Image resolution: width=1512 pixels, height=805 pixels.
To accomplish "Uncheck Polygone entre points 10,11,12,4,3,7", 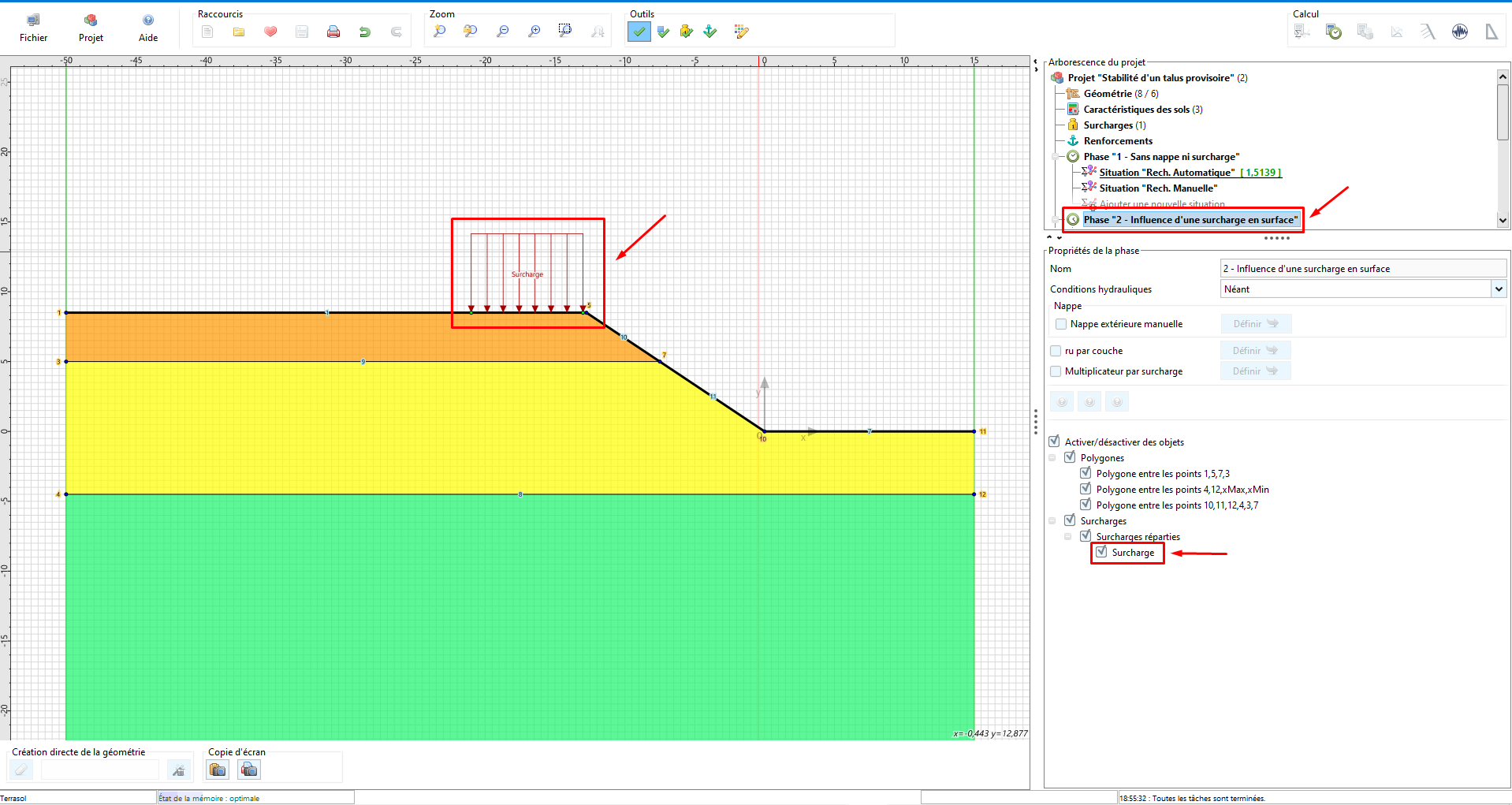I will click(x=1086, y=505).
